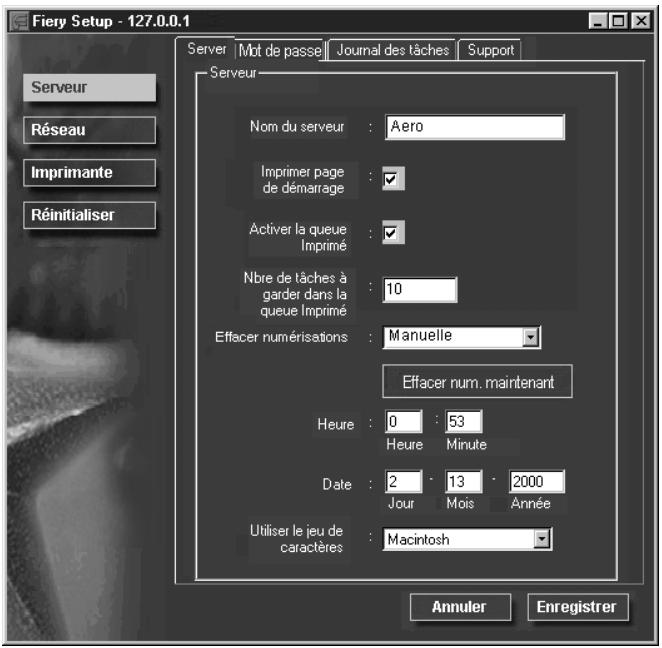The image size is (662, 648).
Task: Click the Nbre de tâches à garder label
Action: point(295,294)
